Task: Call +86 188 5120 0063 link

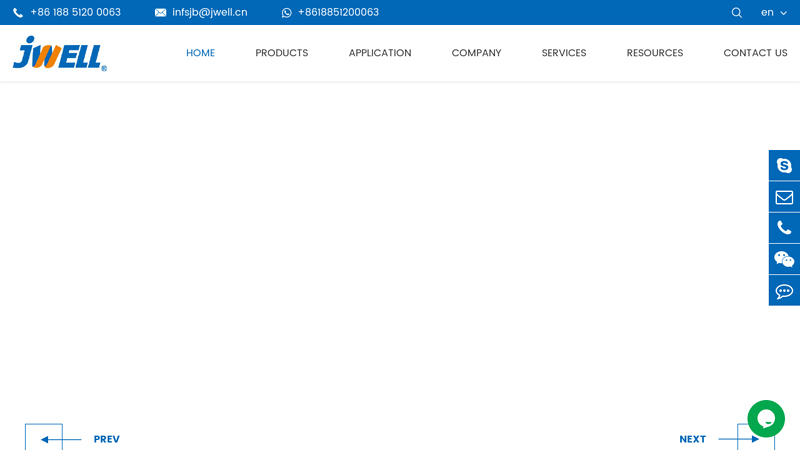Action: [x=76, y=12]
